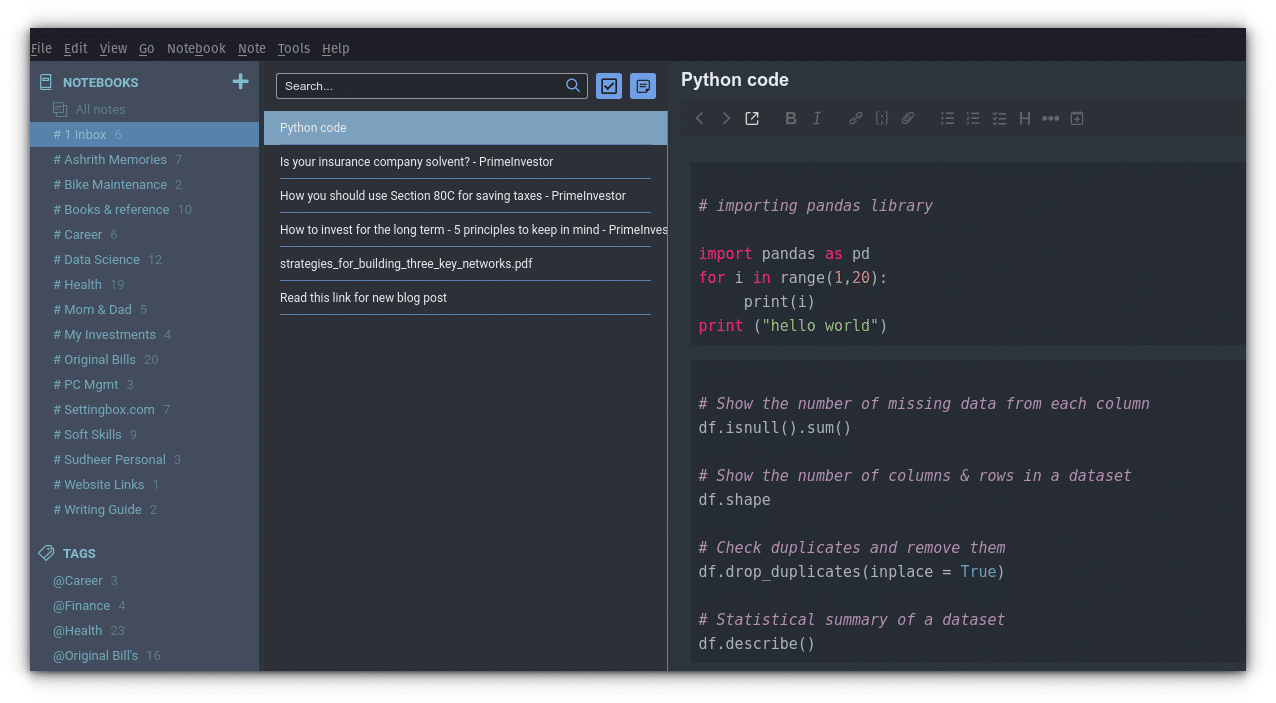
Task: Insert horizontal rule using three-dots icon
Action: 1050,118
